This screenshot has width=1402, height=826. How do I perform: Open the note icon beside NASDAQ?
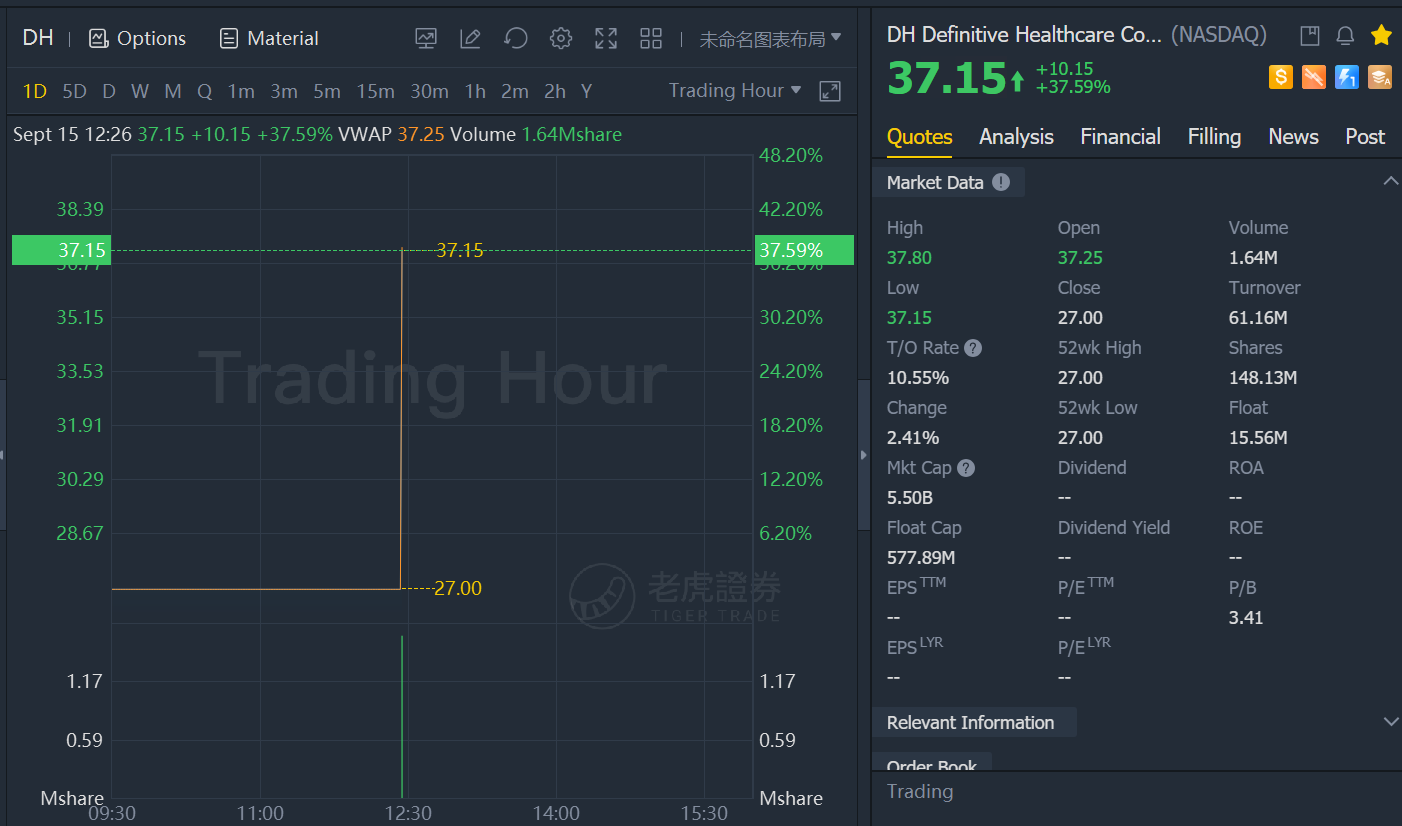click(1310, 36)
